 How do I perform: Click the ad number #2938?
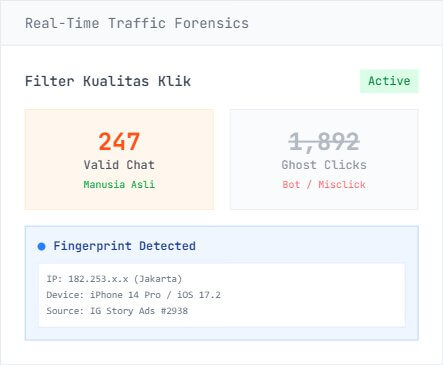click(174, 311)
